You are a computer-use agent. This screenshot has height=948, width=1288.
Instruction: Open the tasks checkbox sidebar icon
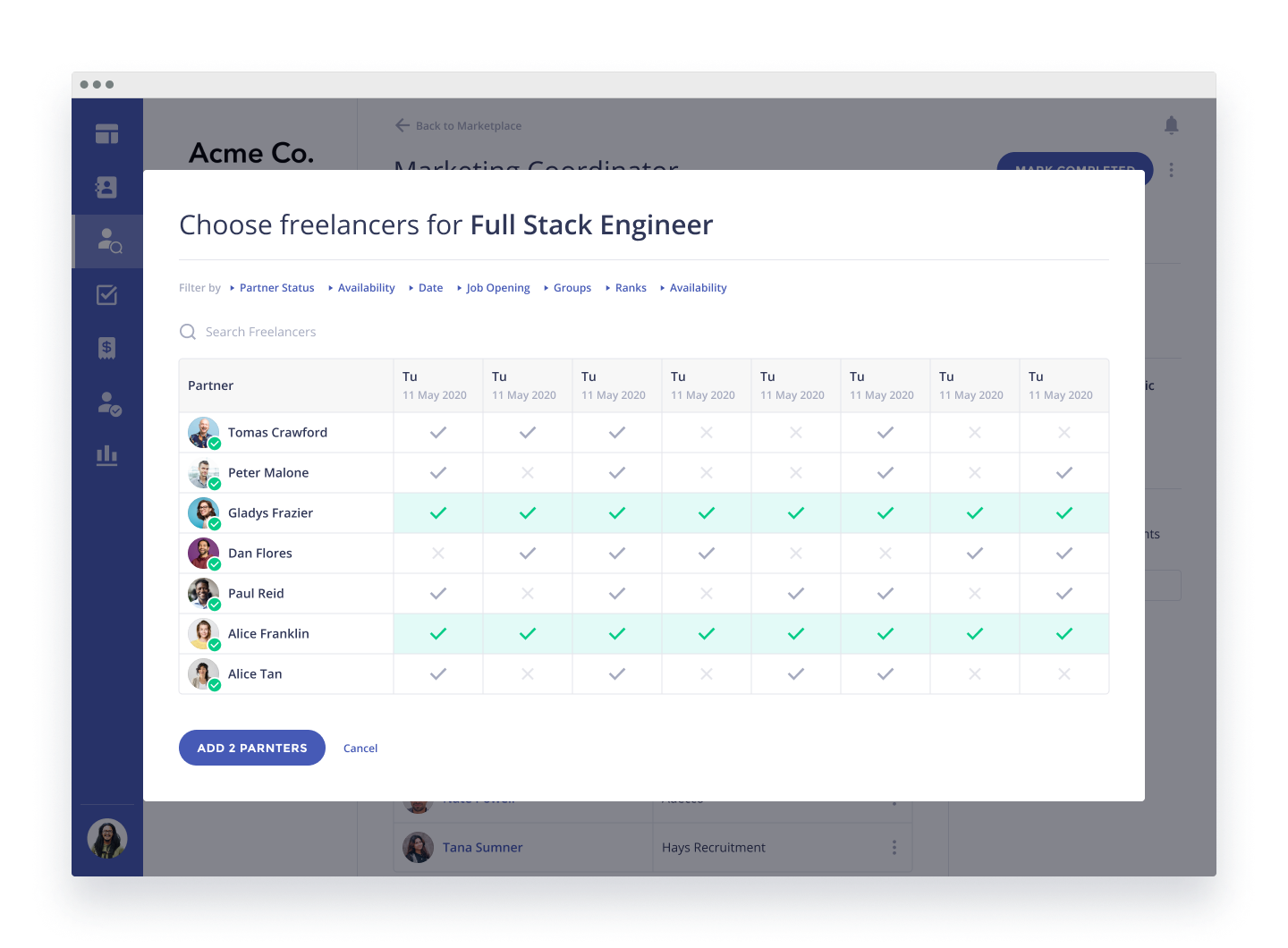107,295
